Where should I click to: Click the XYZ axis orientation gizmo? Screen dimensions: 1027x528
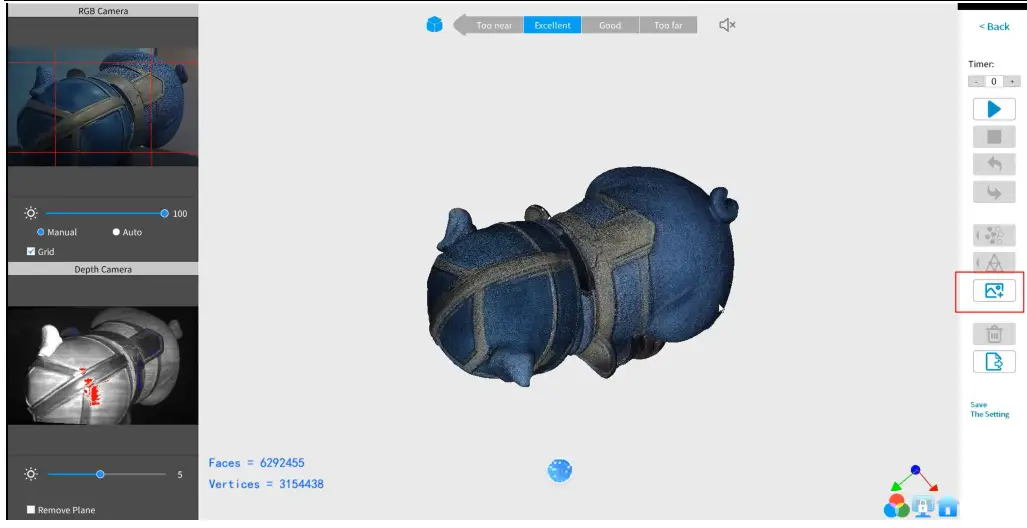(915, 480)
